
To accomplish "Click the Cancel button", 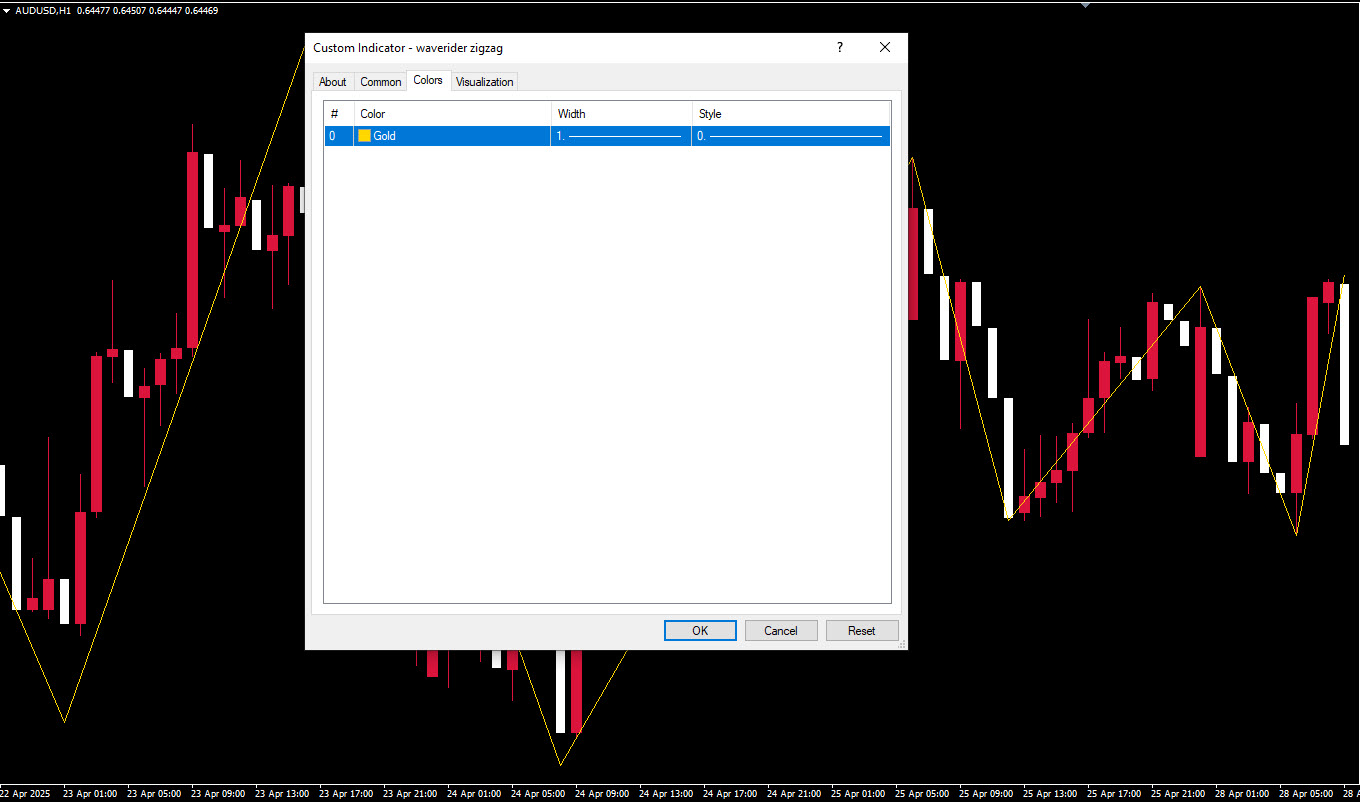I will click(x=781, y=630).
